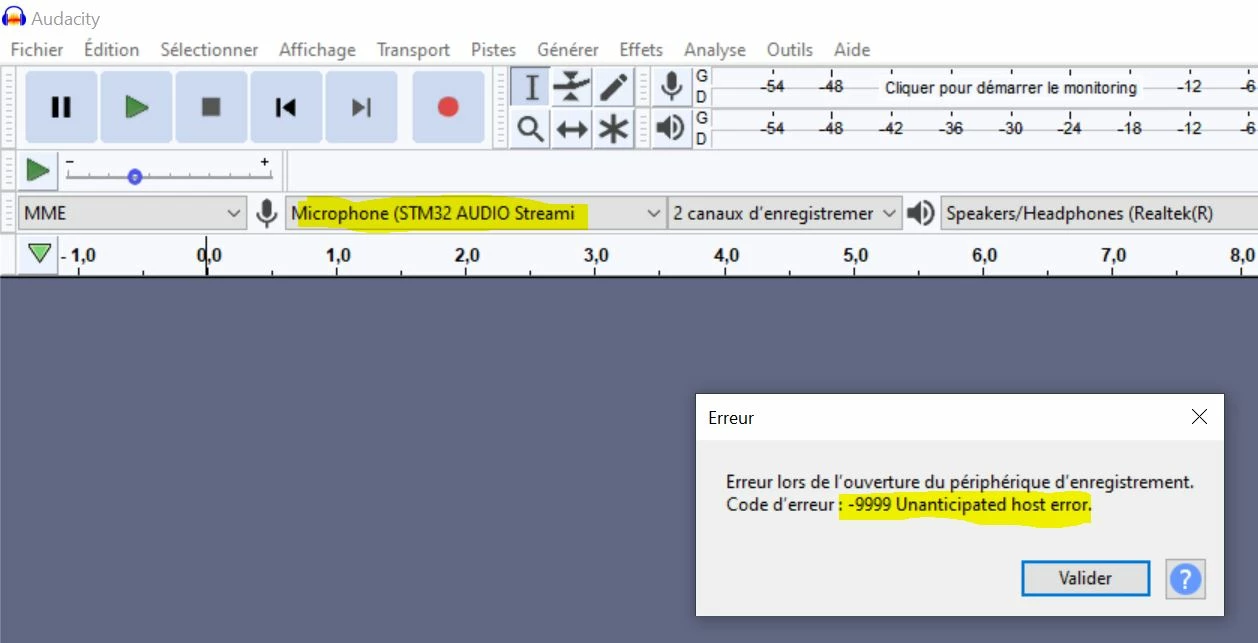Screen dimensions: 1258x643
Task: Click 'Cliquer pour démarrer le monitoring' meter
Action: point(1011,88)
